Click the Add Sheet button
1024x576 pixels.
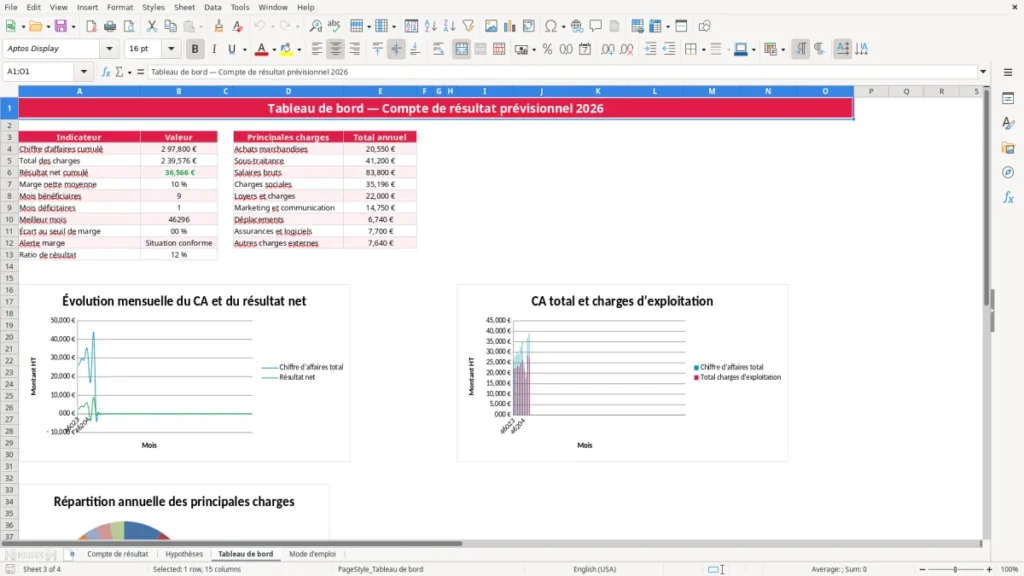(x=72, y=554)
